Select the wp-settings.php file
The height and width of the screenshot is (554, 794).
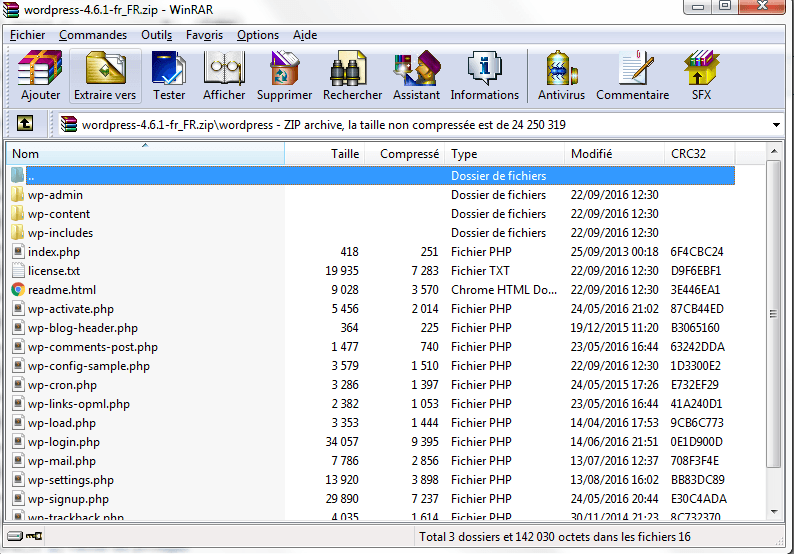70,480
